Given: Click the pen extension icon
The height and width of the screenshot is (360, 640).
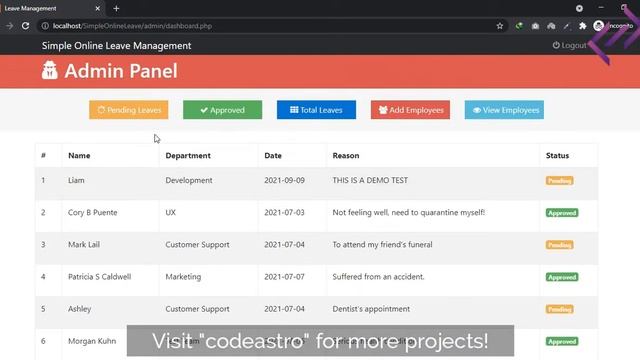Looking at the screenshot, I should coord(567,26).
